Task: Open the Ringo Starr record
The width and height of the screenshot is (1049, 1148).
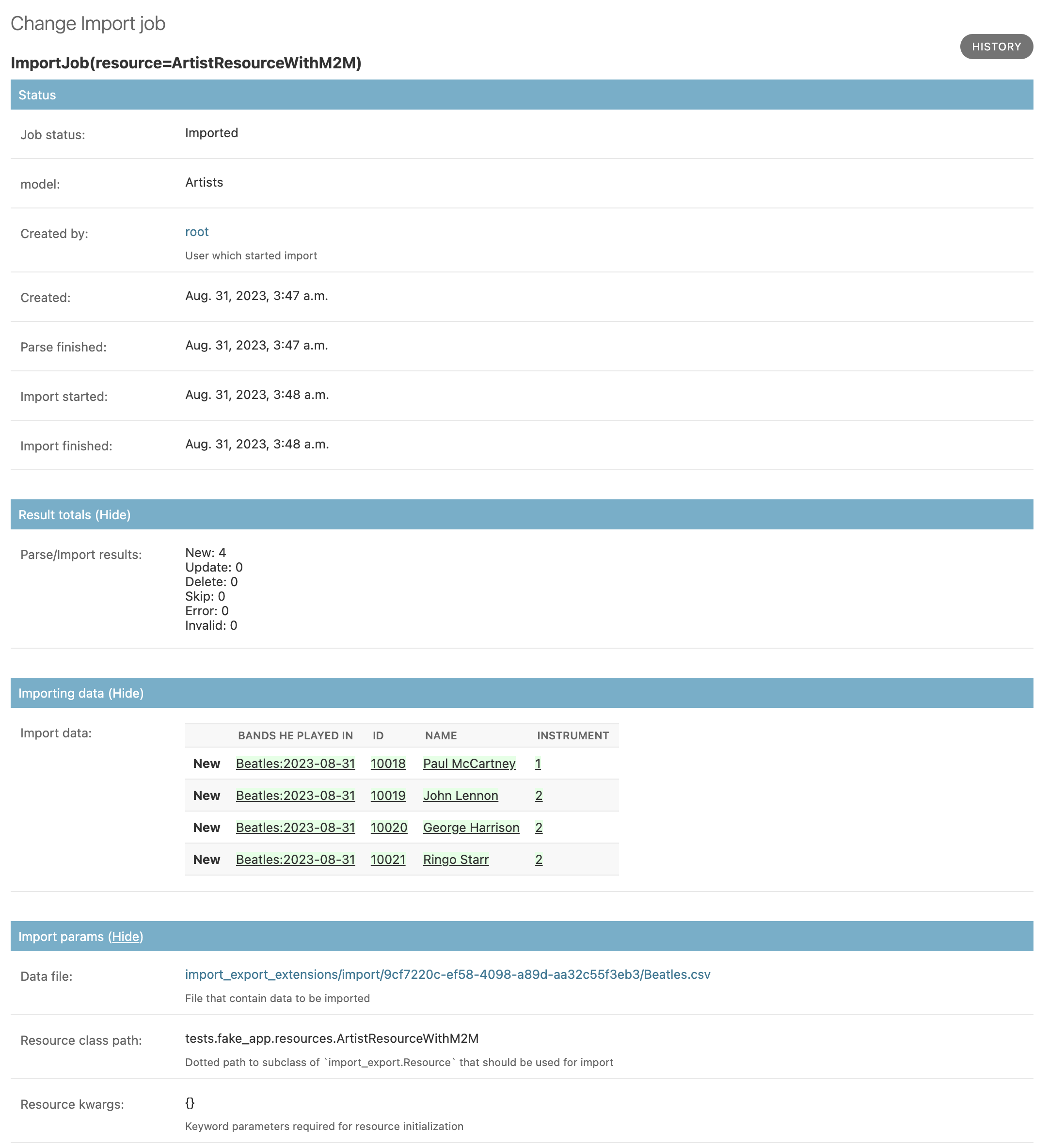Action: [x=456, y=859]
